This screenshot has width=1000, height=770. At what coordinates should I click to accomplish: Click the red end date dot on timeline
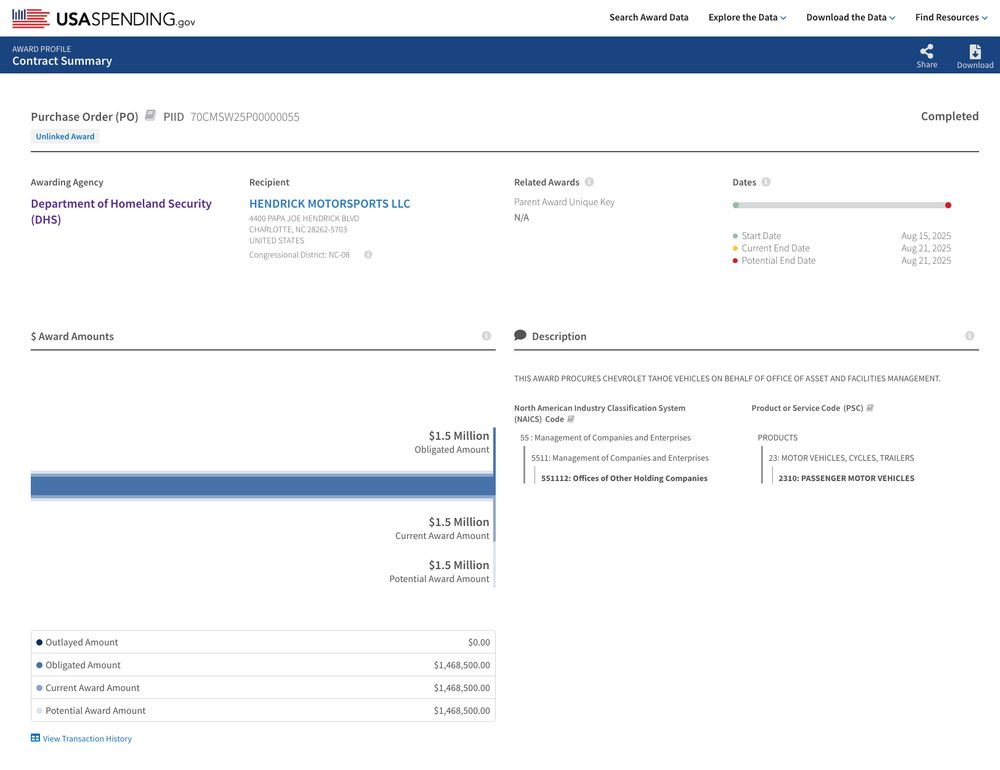948,205
